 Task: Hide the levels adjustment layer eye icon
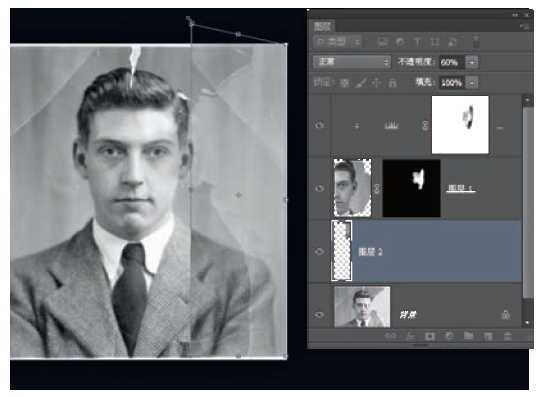tap(319, 125)
